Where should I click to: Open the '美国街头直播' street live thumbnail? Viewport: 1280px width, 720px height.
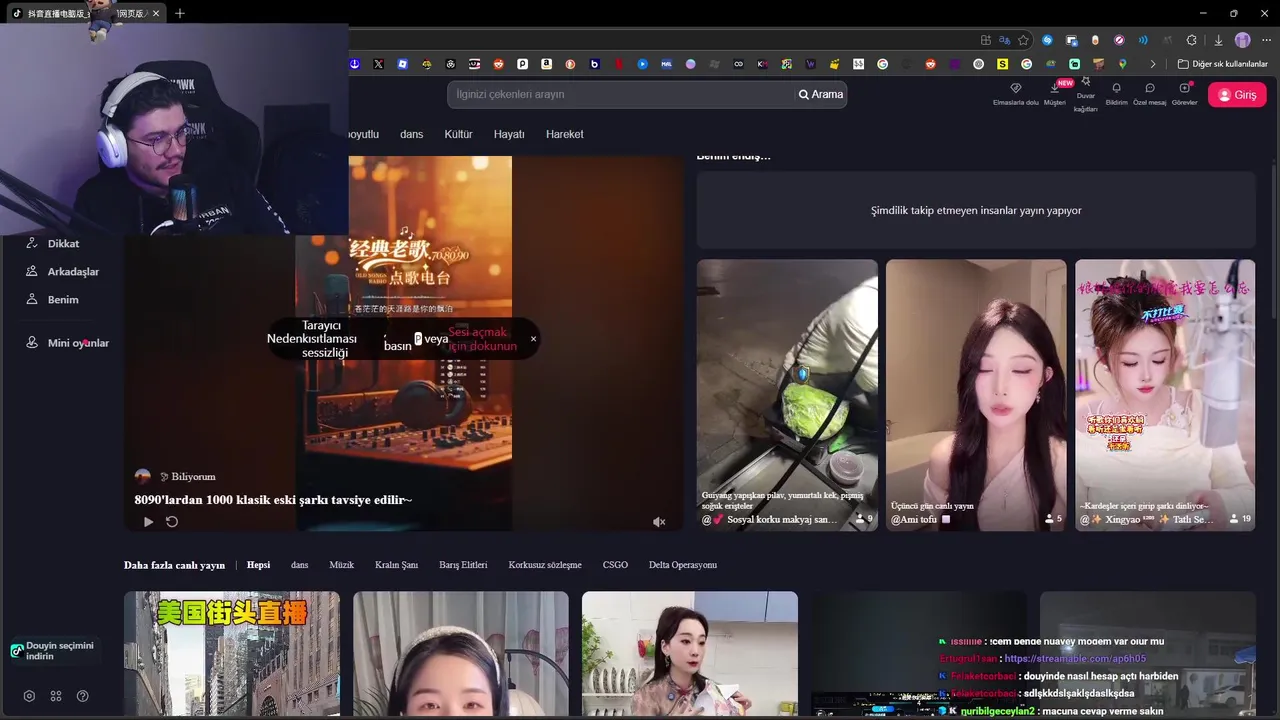tap(232, 653)
